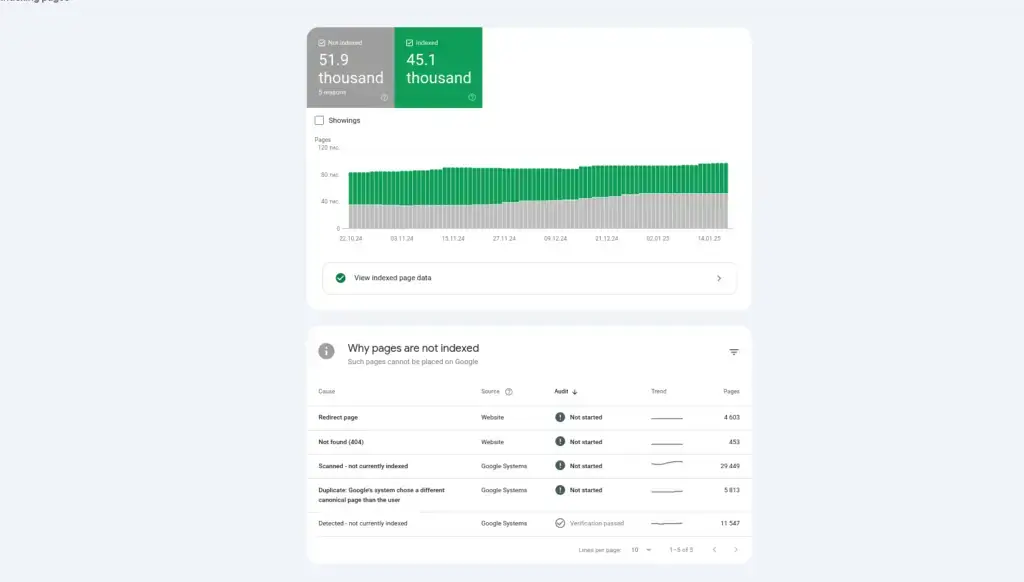This screenshot has width=1024, height=582.
Task: Toggle the Not indexed checkbox
Action: point(322,43)
